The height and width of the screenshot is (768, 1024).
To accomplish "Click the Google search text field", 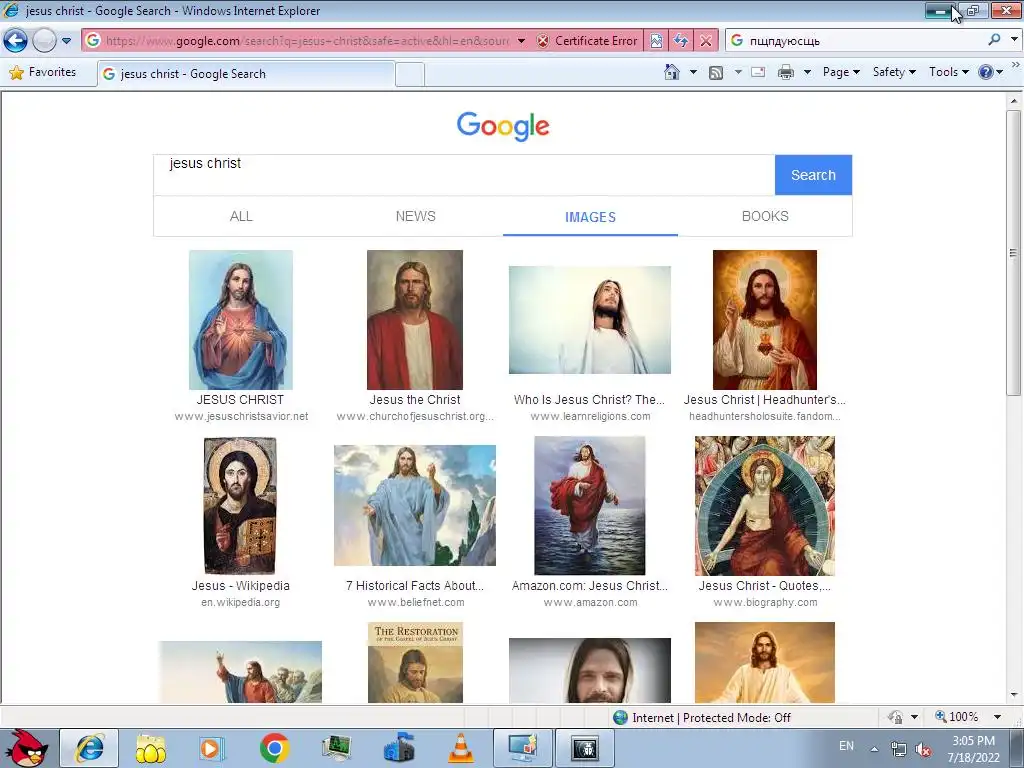I will point(464,175).
